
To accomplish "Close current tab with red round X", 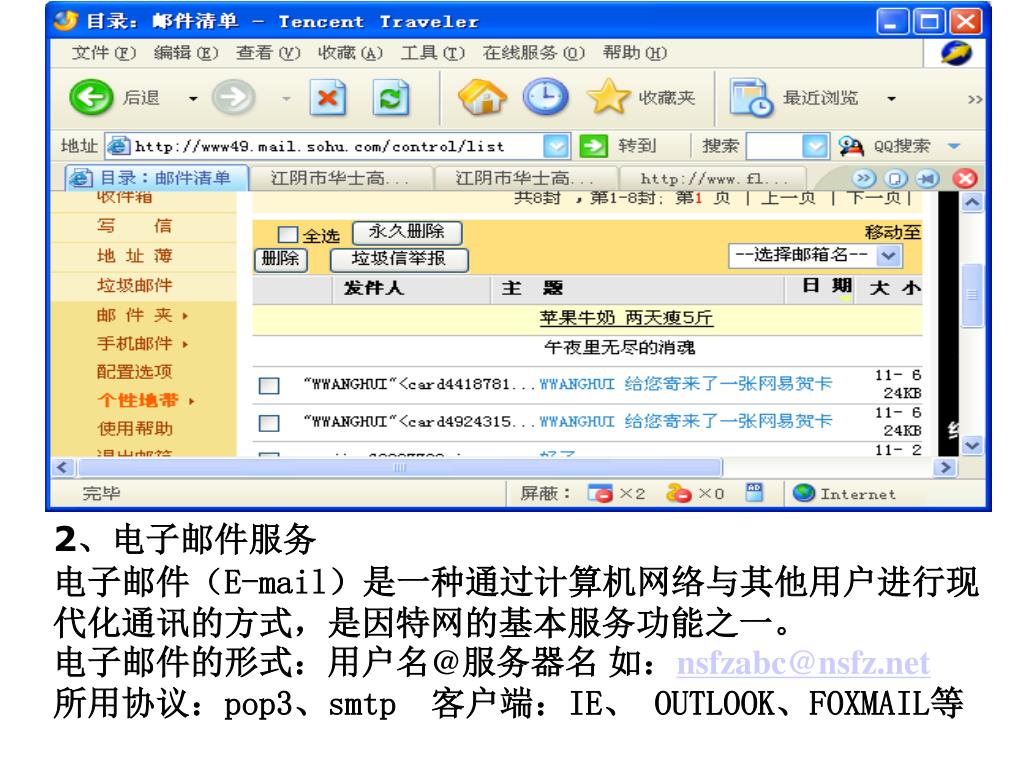I will tap(965, 178).
